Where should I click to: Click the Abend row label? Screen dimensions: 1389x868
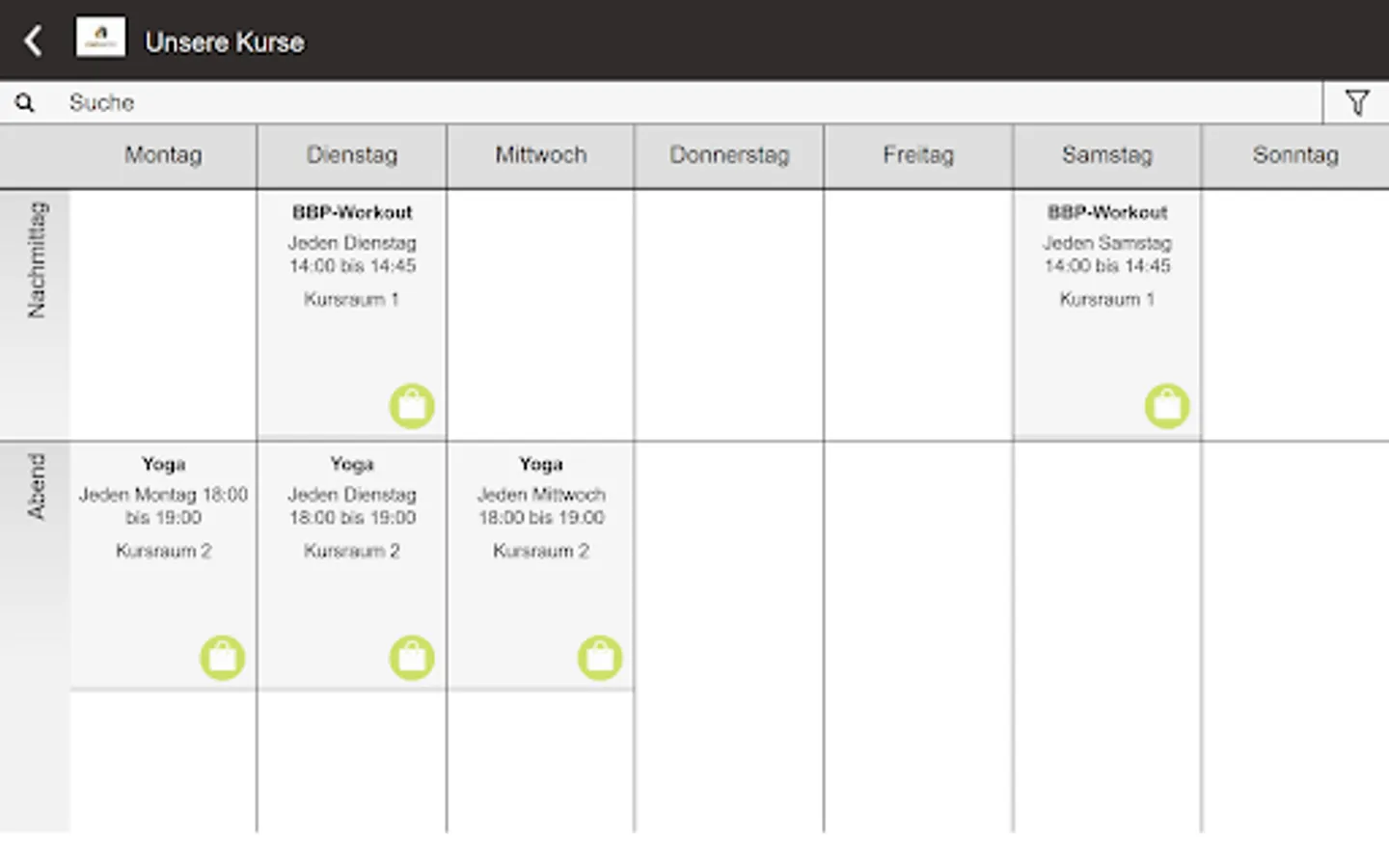[36, 487]
